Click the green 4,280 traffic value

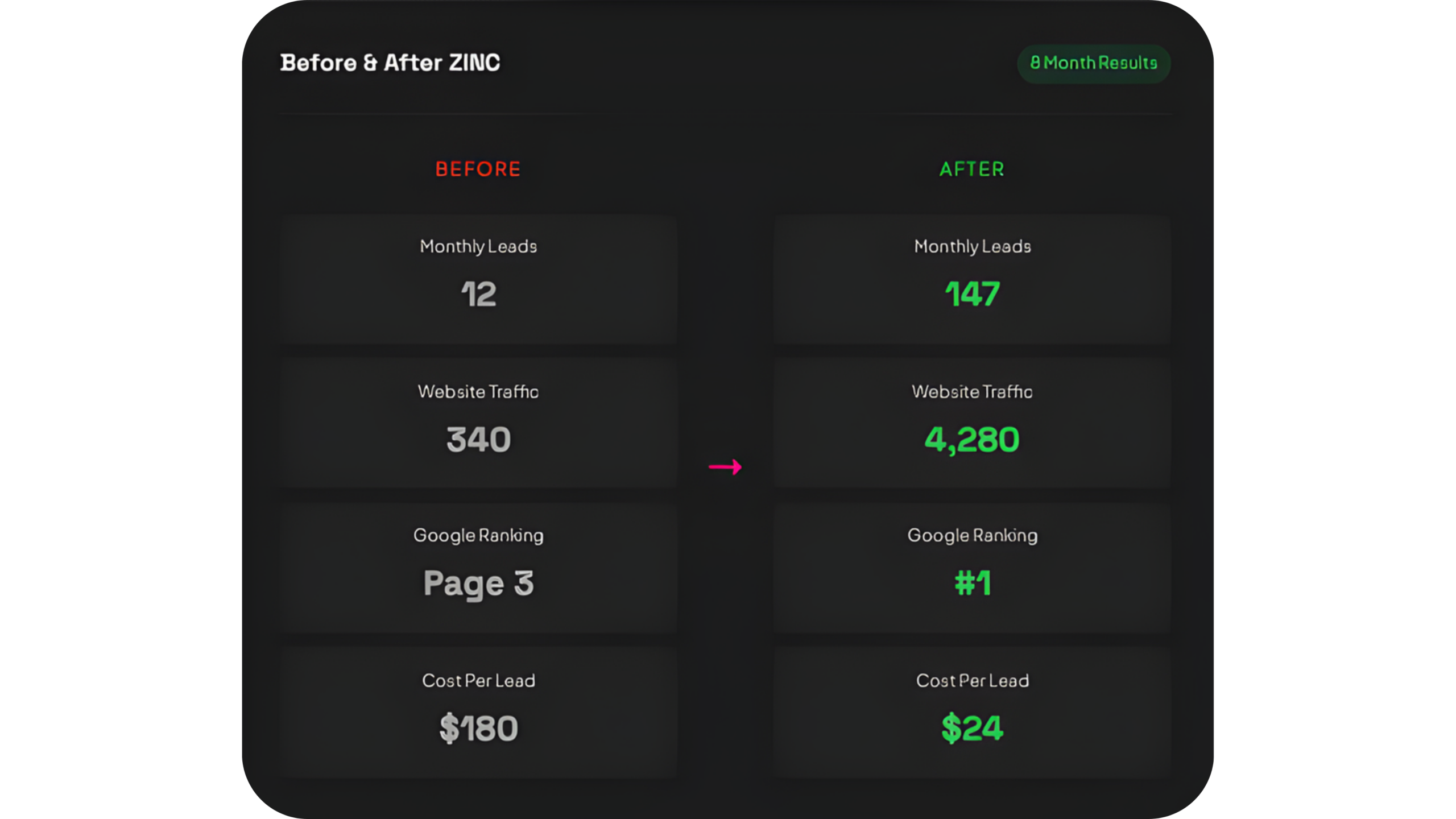coord(972,440)
